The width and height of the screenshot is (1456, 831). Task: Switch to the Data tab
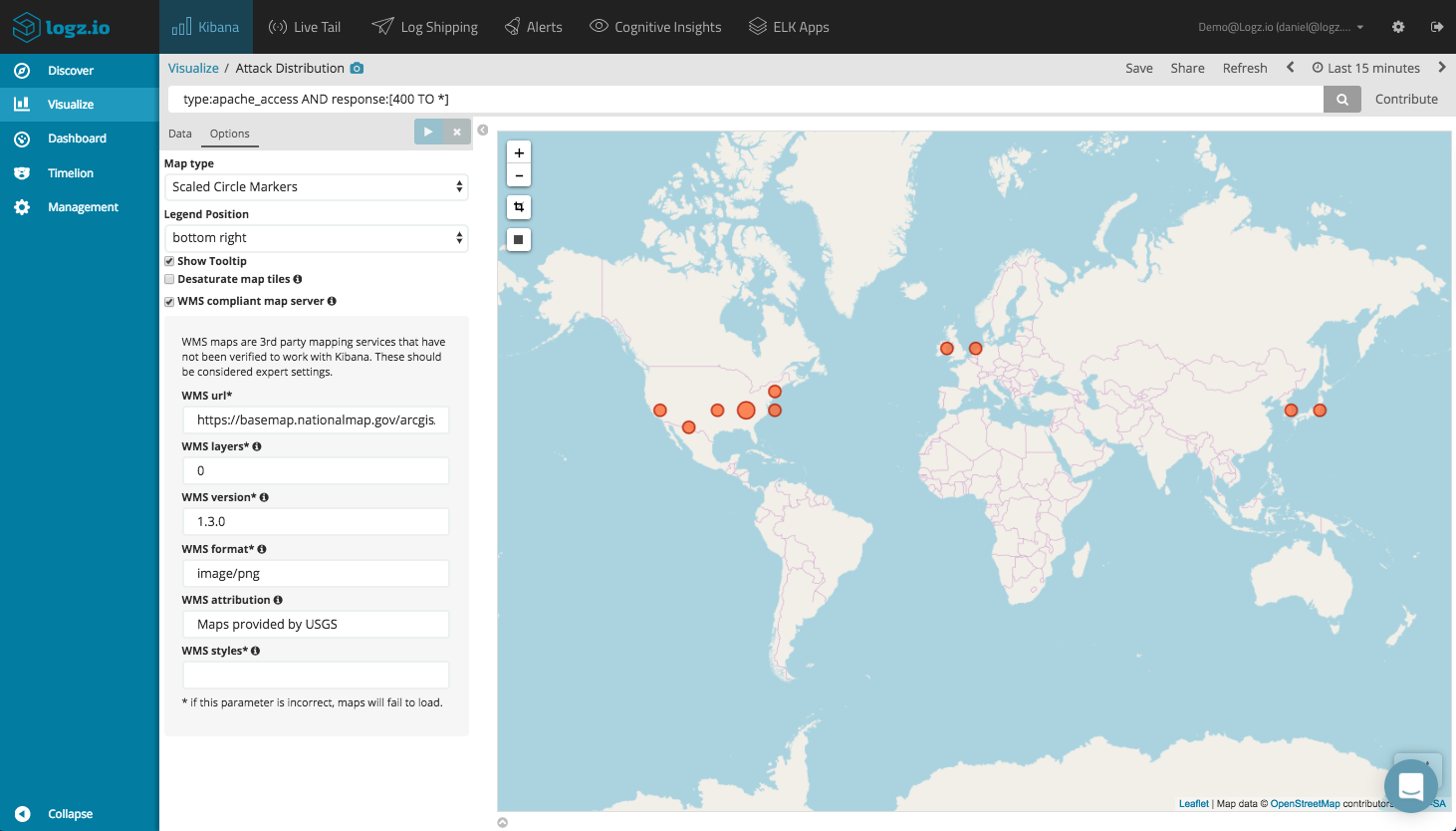click(x=180, y=134)
